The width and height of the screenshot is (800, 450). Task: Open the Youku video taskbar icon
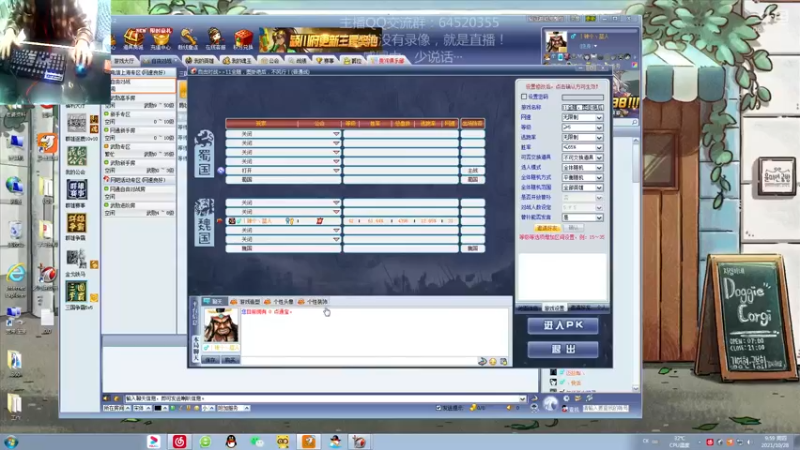click(x=154, y=441)
